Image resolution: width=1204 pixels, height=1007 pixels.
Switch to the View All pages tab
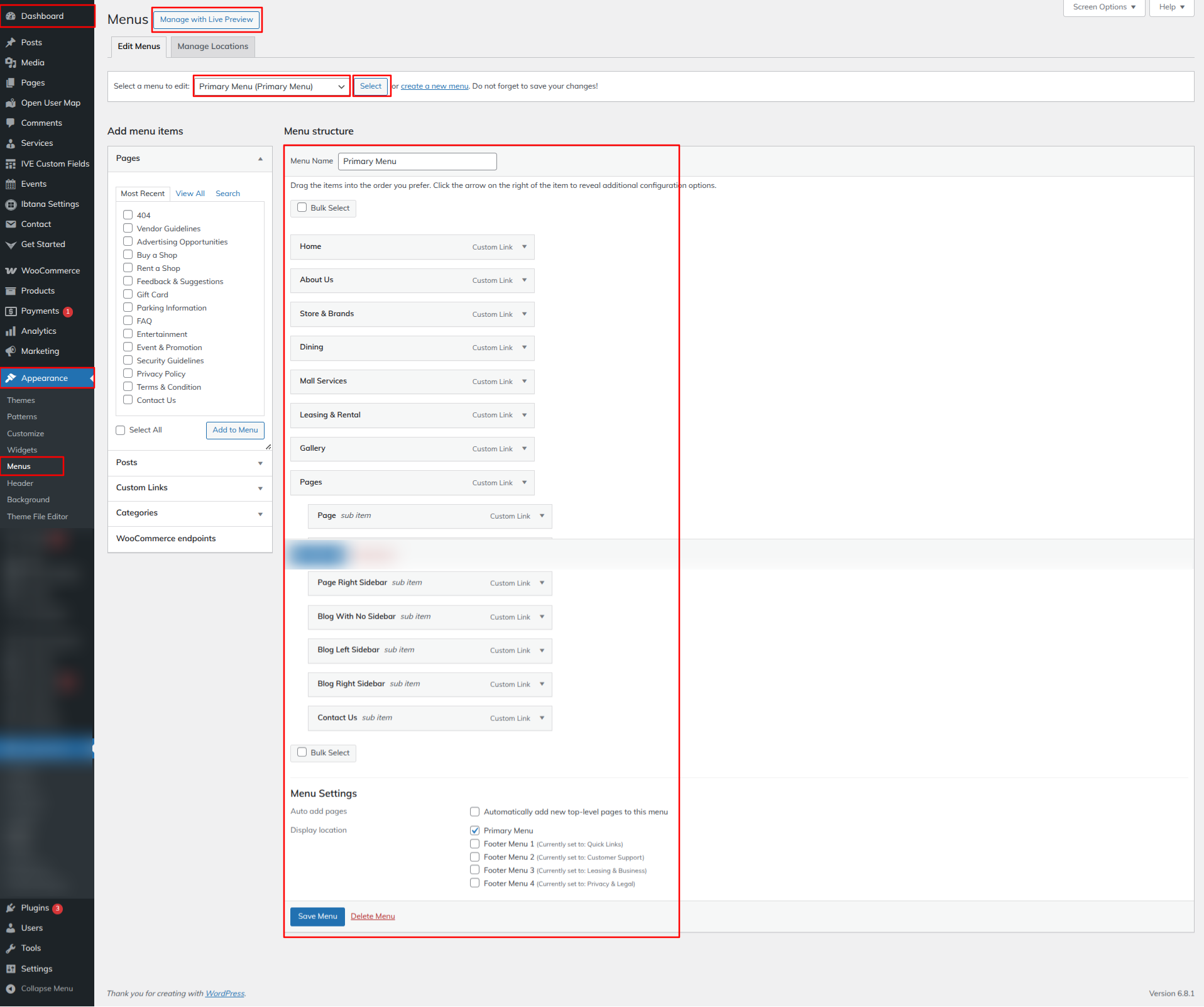coord(190,194)
